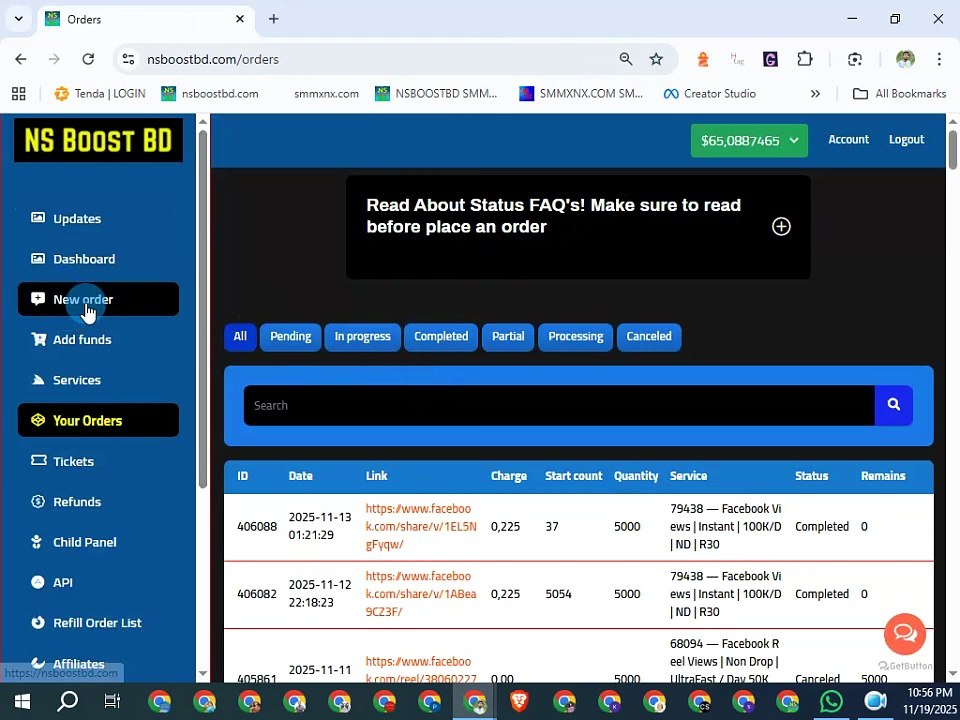Screen dimensions: 960x720
Task: Go back in the browser
Action: click(x=21, y=59)
